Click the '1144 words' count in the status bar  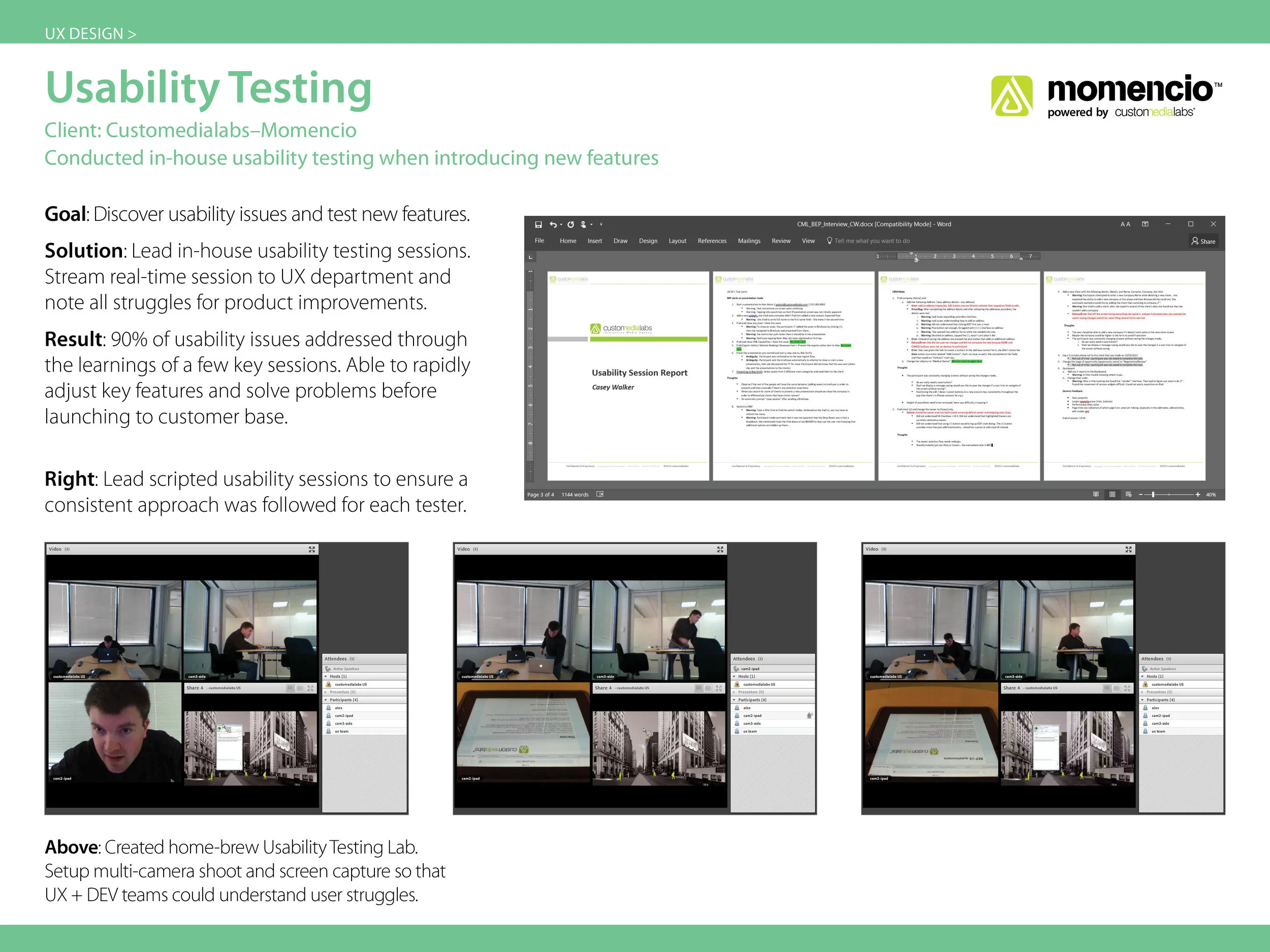click(x=575, y=495)
